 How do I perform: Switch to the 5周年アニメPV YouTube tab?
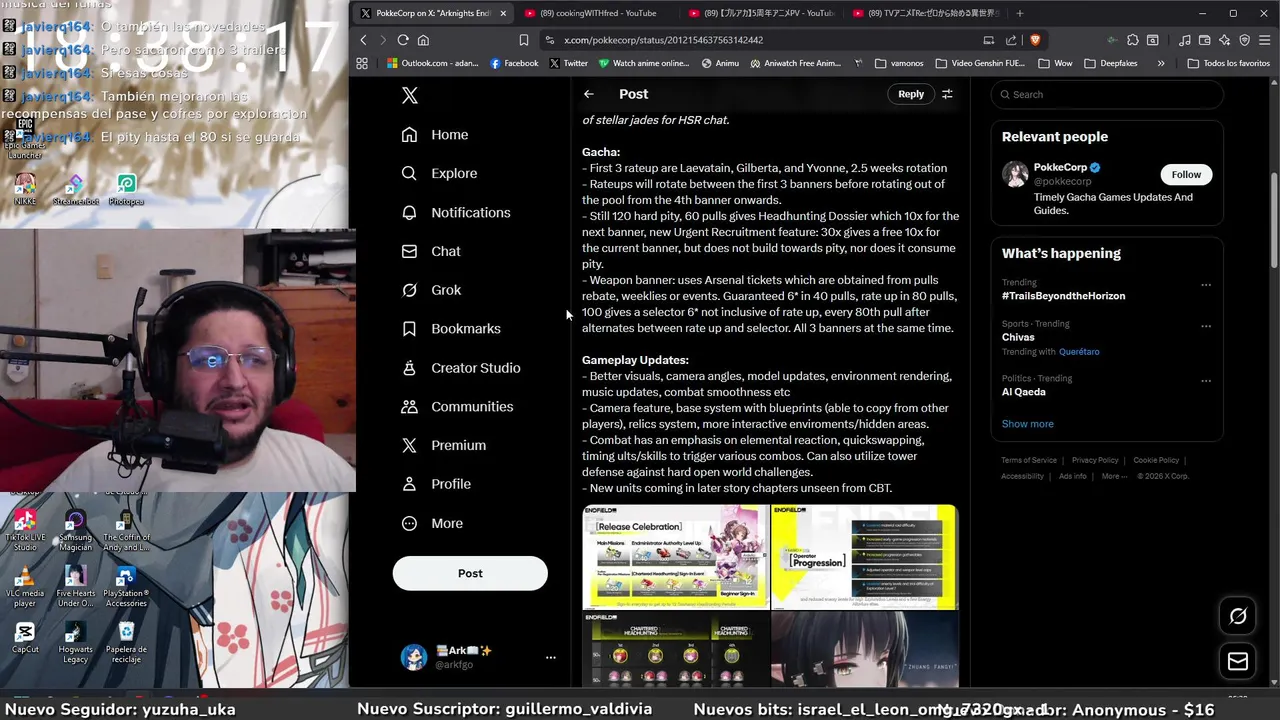click(760, 13)
